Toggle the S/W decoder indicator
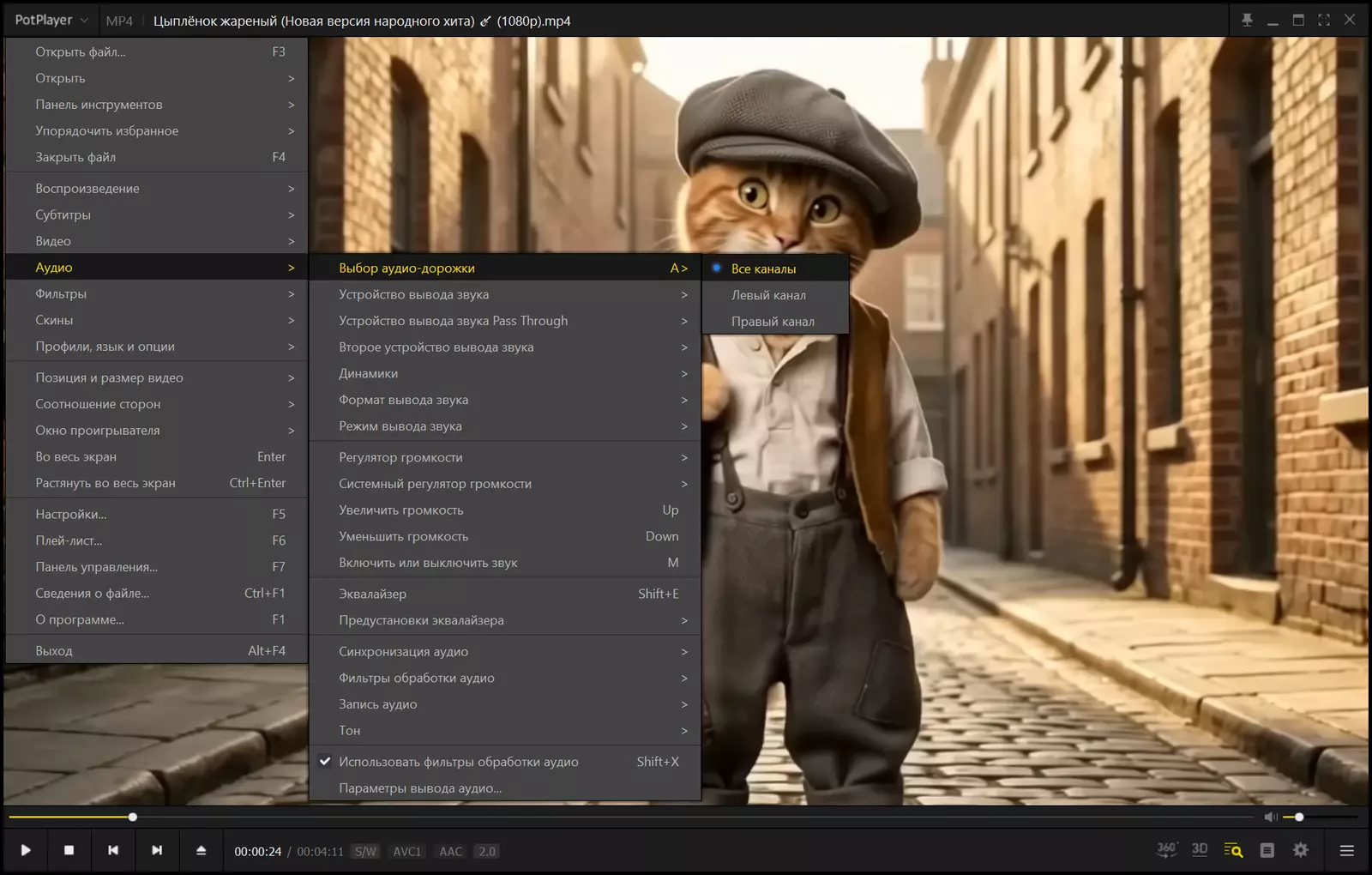This screenshot has height=875, width=1372. click(x=365, y=851)
